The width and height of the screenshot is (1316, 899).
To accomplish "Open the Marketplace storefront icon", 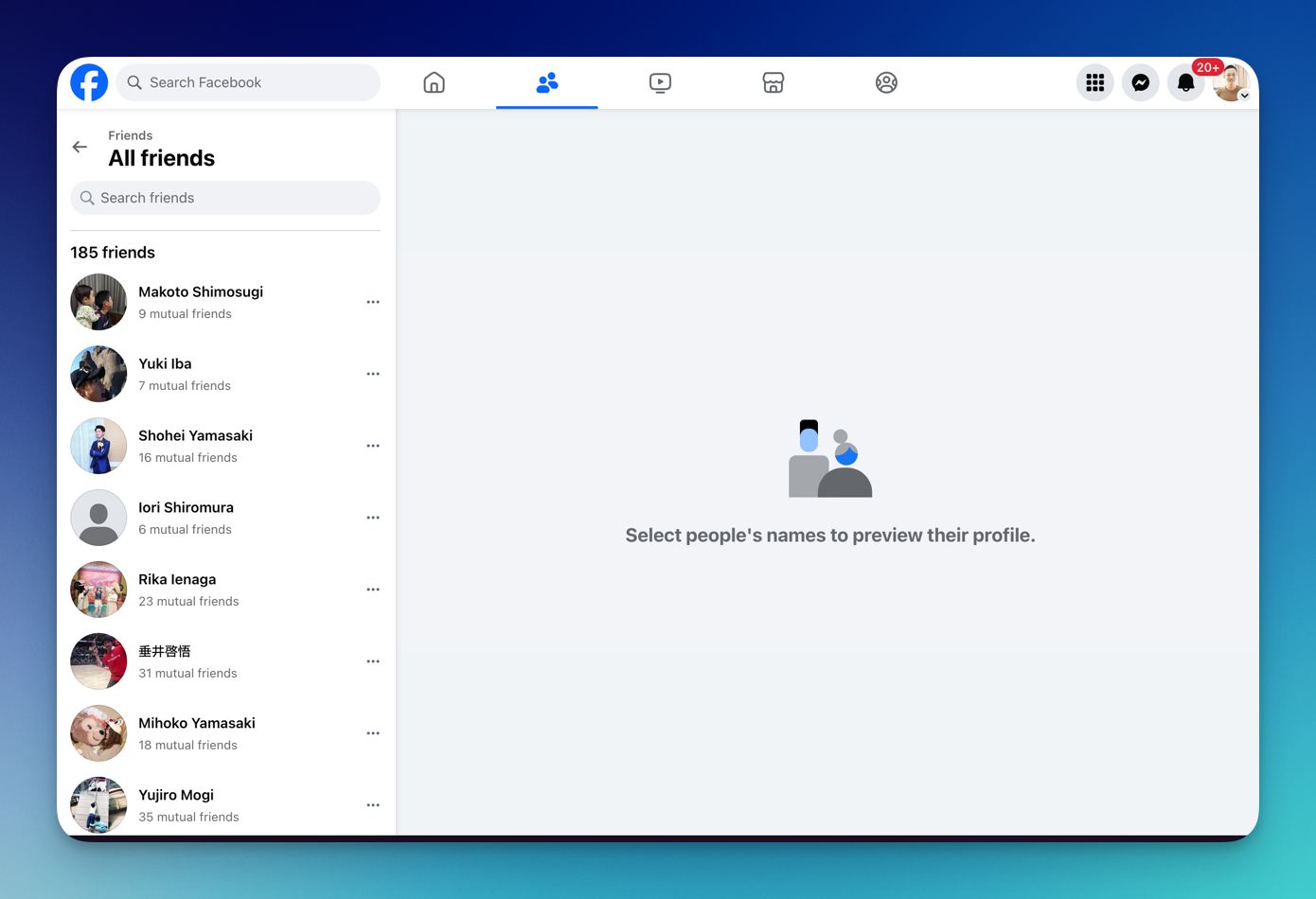I will (x=773, y=82).
